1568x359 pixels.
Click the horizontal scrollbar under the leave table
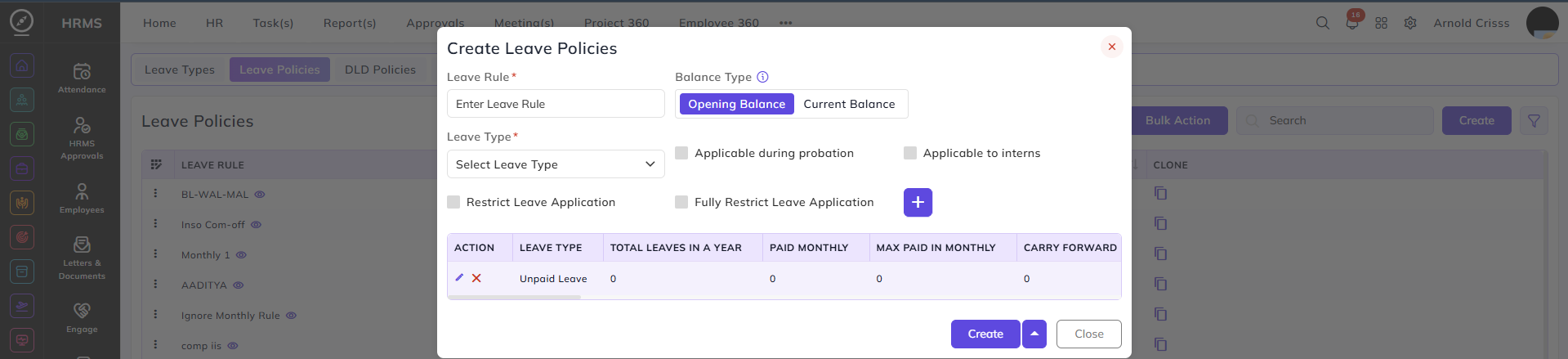[x=514, y=297]
